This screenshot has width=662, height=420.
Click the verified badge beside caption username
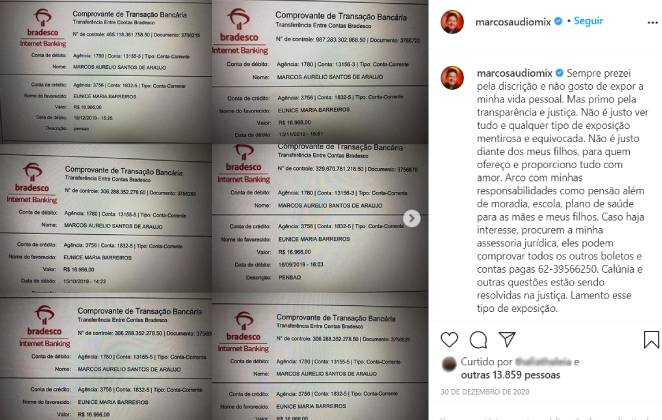click(x=559, y=73)
